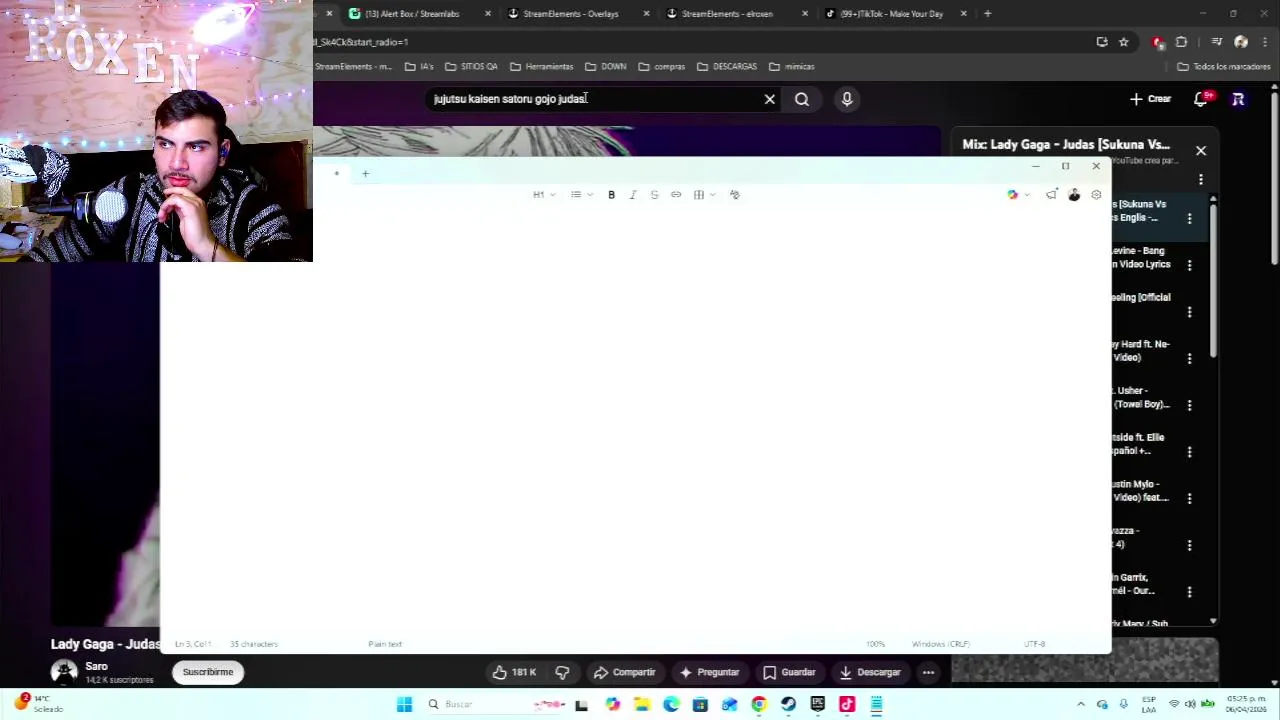
Task: Toggle bold formatting in Notepad
Action: point(611,195)
